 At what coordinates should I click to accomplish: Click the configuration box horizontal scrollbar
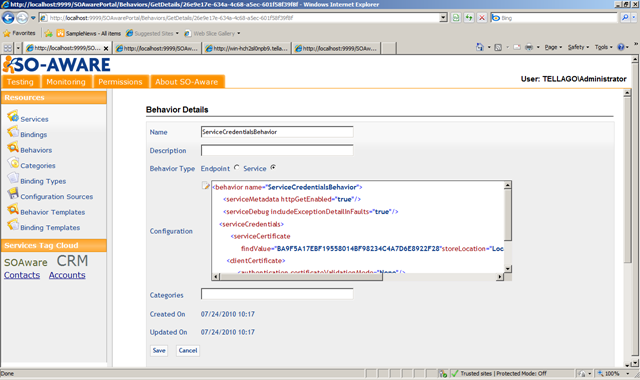coord(358,277)
